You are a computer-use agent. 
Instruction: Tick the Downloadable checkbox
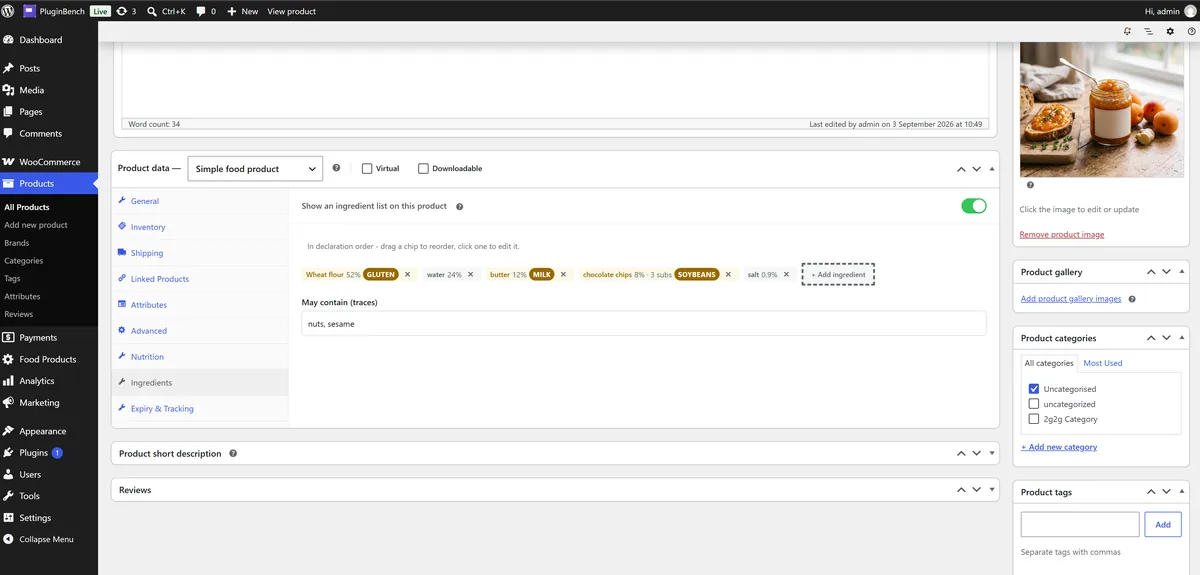pos(423,169)
